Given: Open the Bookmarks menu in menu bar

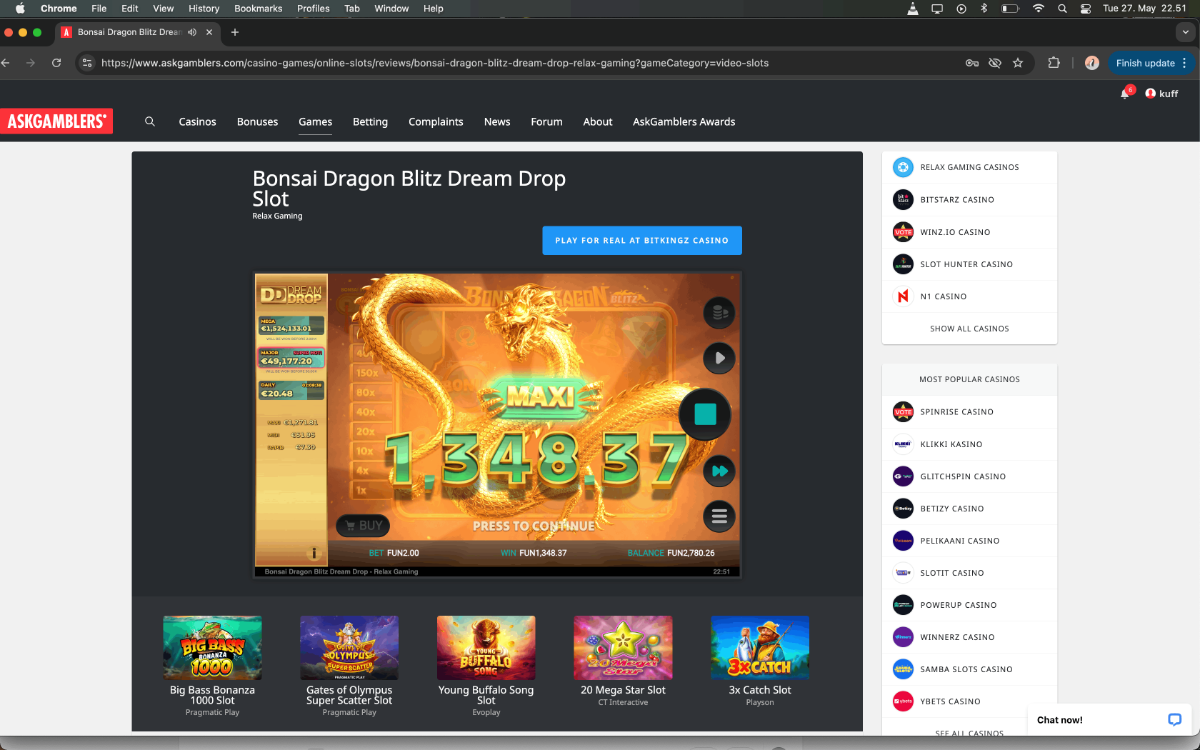Looking at the screenshot, I should (x=258, y=8).
